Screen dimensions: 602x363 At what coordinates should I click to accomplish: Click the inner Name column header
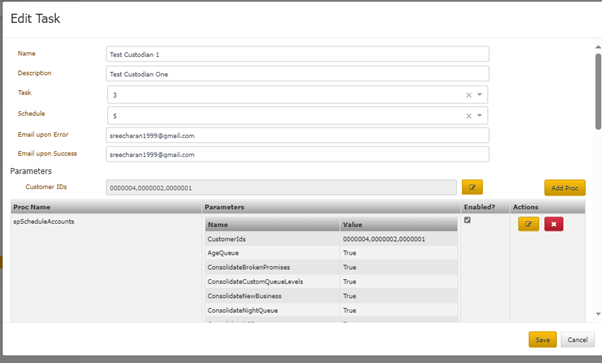coord(272,224)
